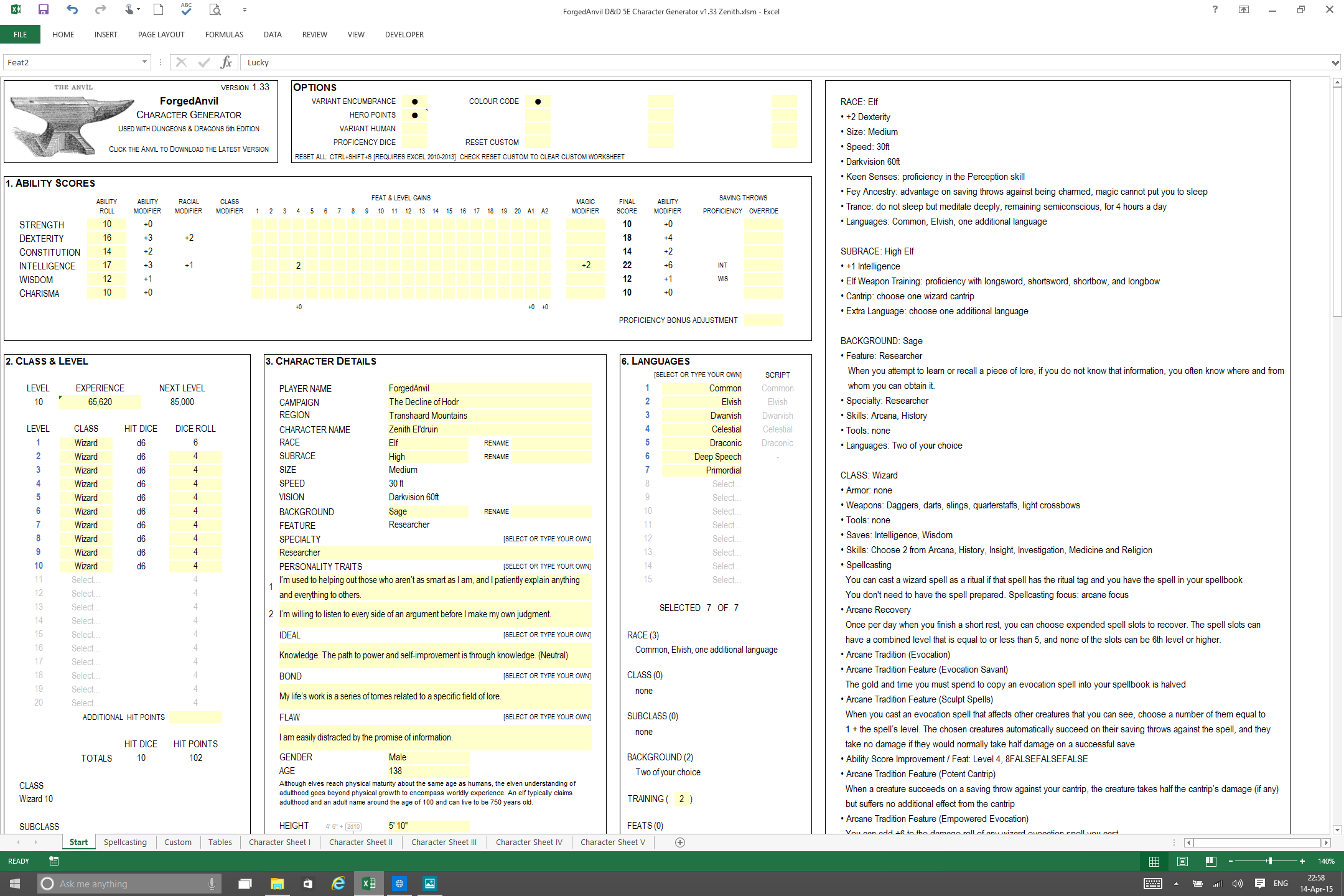Toggle Colour Code option

[538, 101]
